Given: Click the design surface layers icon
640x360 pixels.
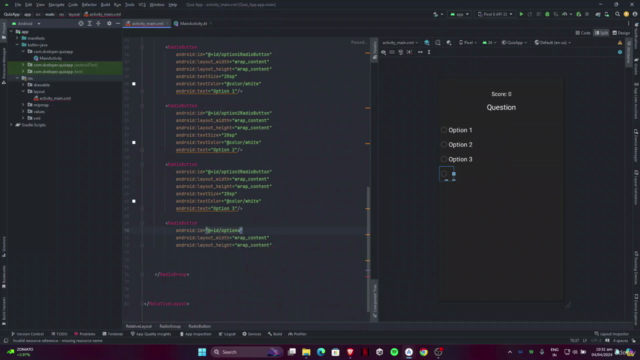Looking at the screenshot, I should point(427,42).
